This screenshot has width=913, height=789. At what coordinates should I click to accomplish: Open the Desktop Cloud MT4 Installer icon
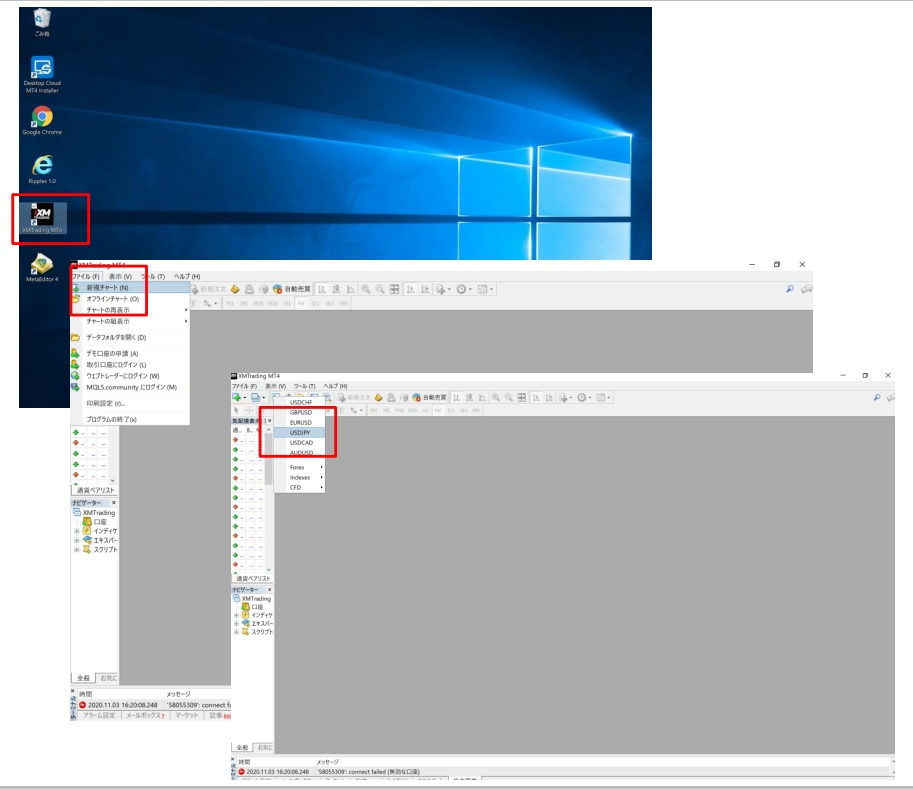click(x=42, y=75)
